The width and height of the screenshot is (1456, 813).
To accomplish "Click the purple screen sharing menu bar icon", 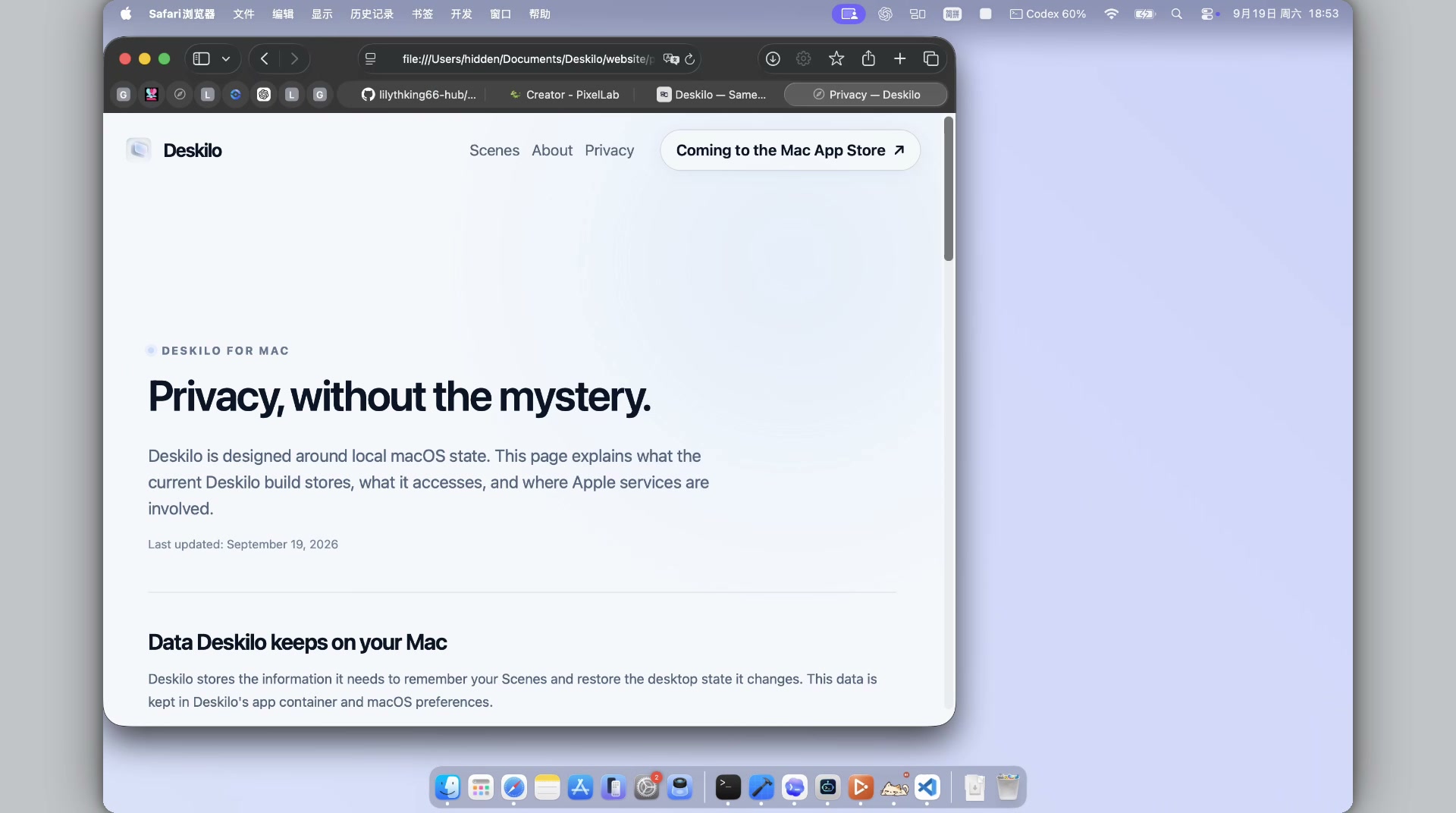I will (849, 14).
